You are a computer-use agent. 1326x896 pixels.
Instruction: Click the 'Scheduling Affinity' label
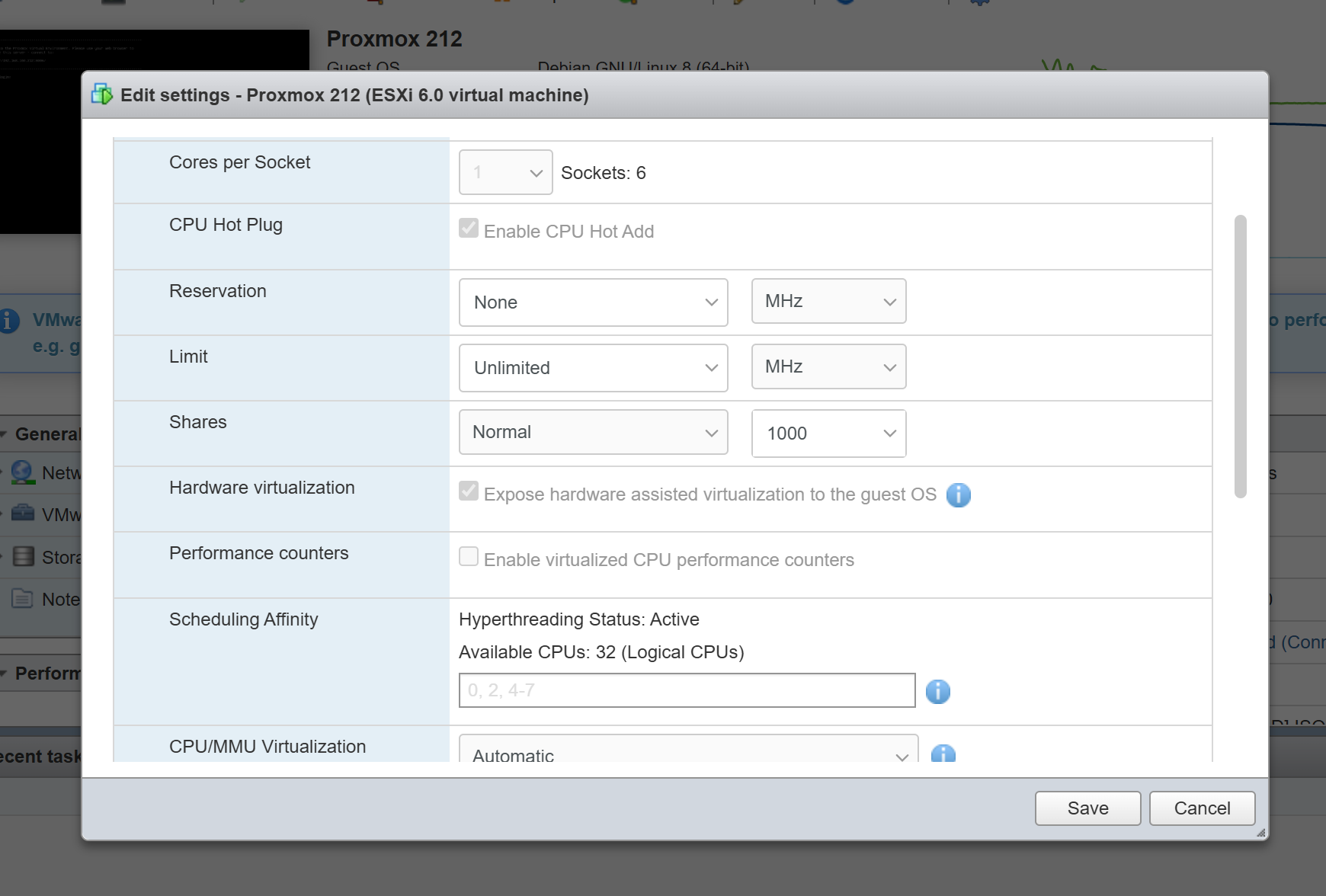click(244, 619)
